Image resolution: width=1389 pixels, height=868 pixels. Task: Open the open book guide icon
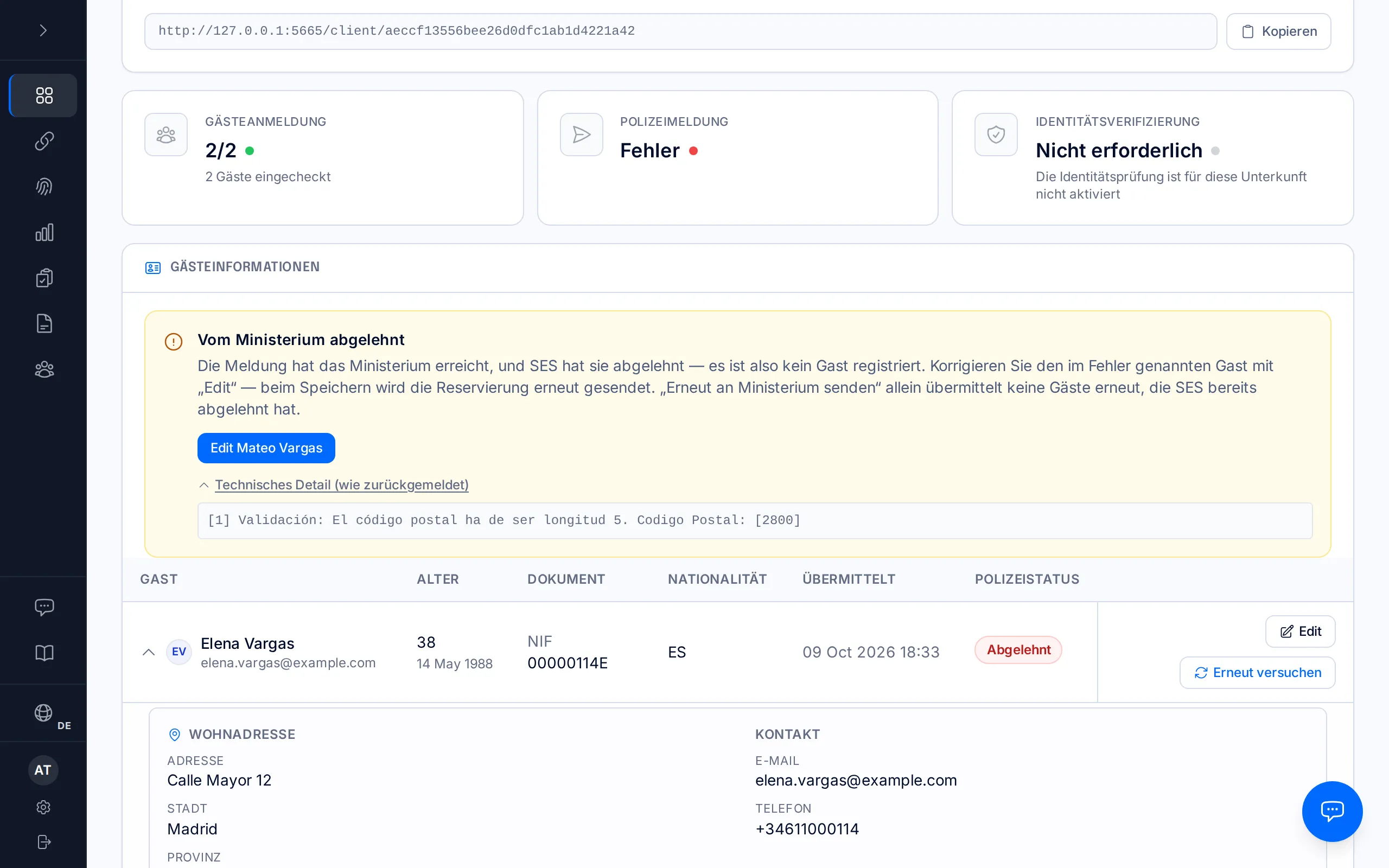pyautogui.click(x=43, y=653)
